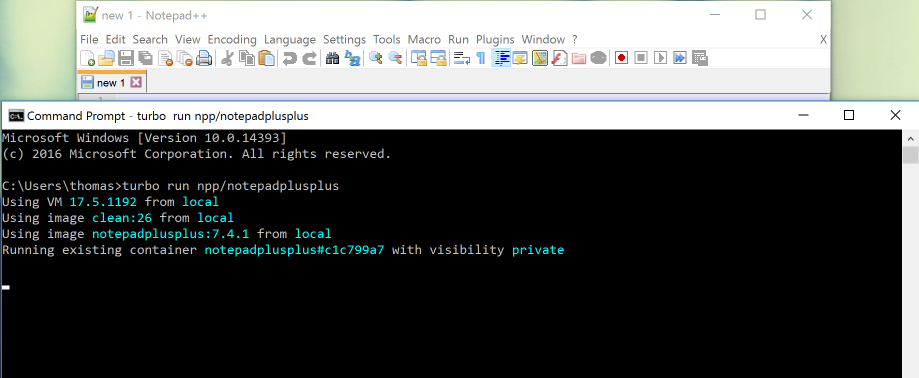Create a new file in Notepad++

(x=87, y=58)
